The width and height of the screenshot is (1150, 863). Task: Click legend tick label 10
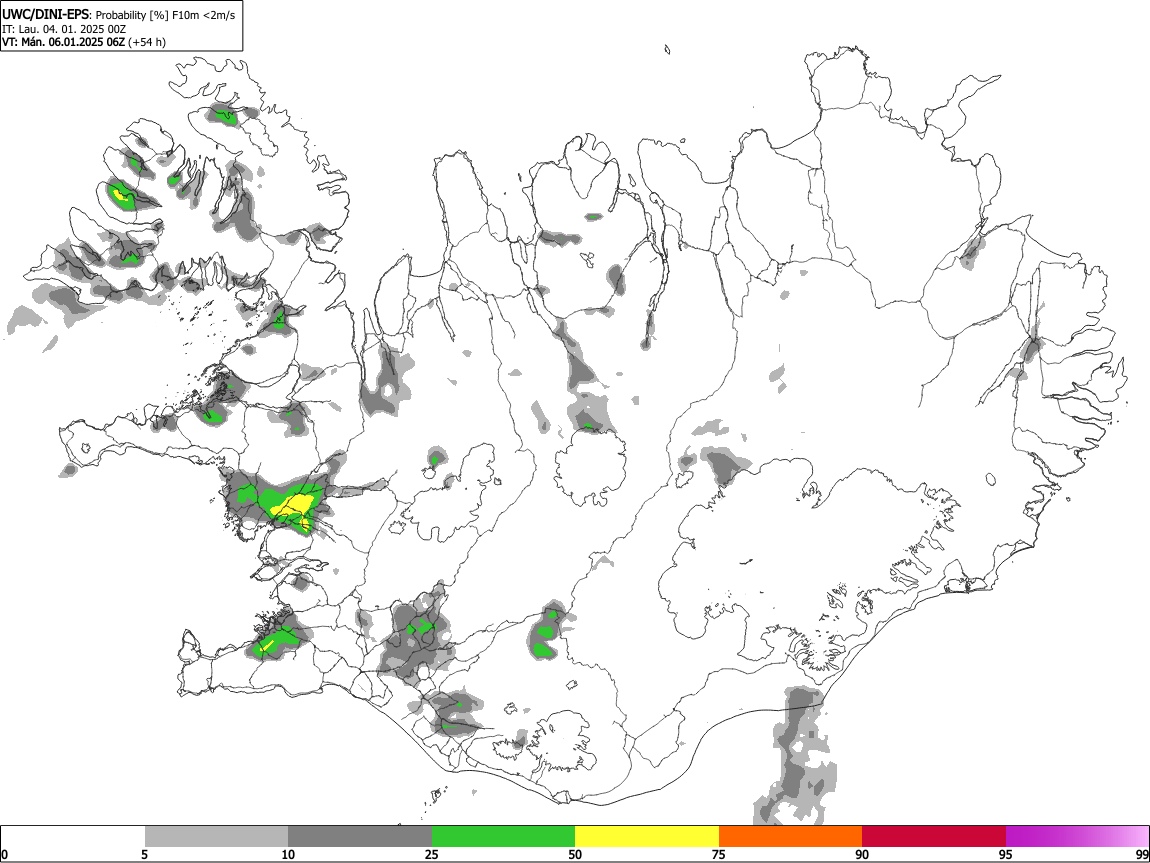click(288, 854)
